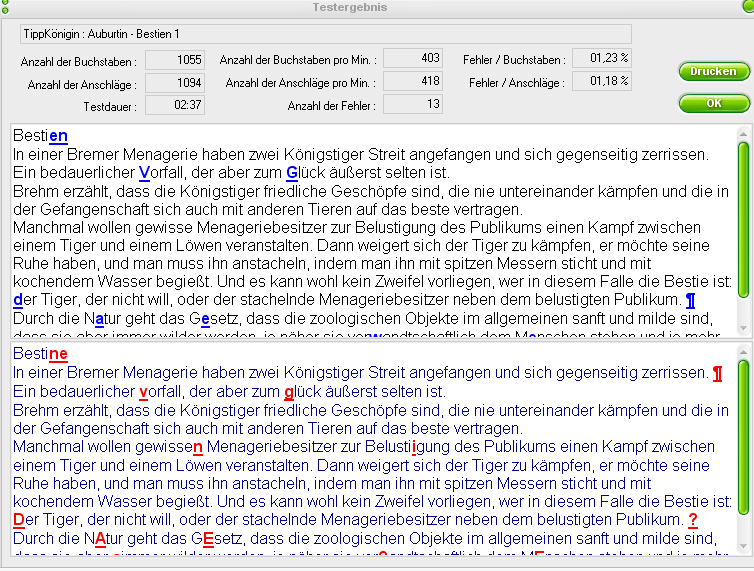This screenshot has height=571, width=754.
Task: Click the red-marked 'Bestine' heading in lower pane
Action: point(40,354)
